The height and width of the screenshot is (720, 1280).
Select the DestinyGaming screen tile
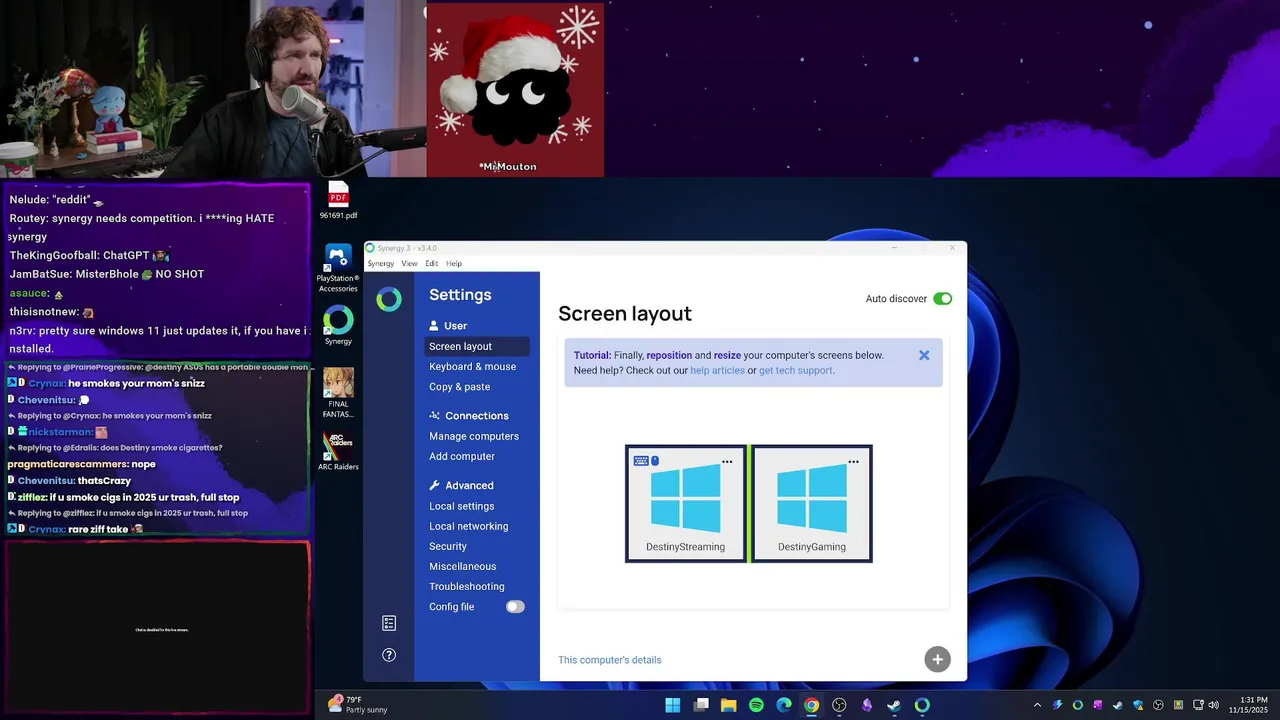click(812, 503)
